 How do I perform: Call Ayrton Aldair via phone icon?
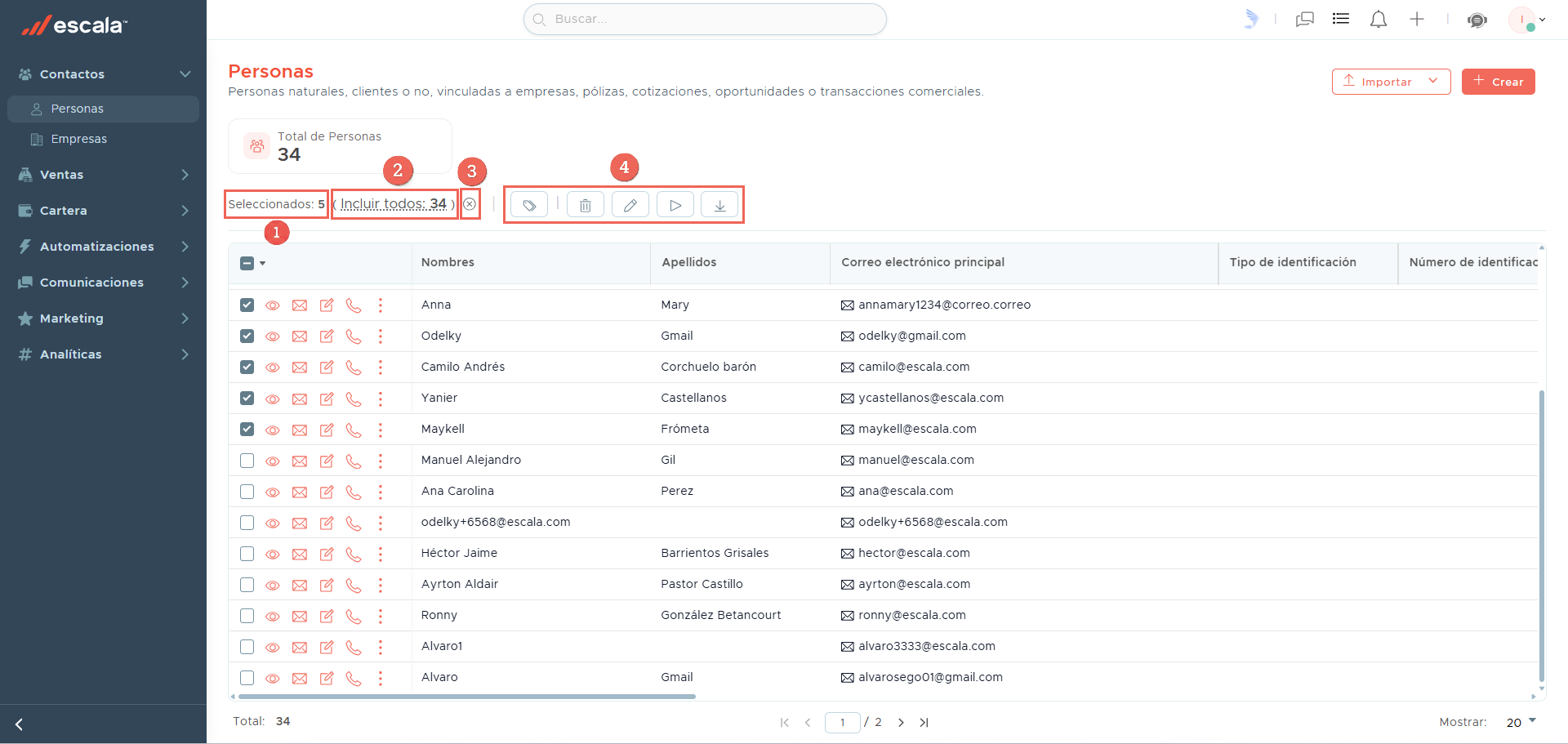pyautogui.click(x=354, y=585)
